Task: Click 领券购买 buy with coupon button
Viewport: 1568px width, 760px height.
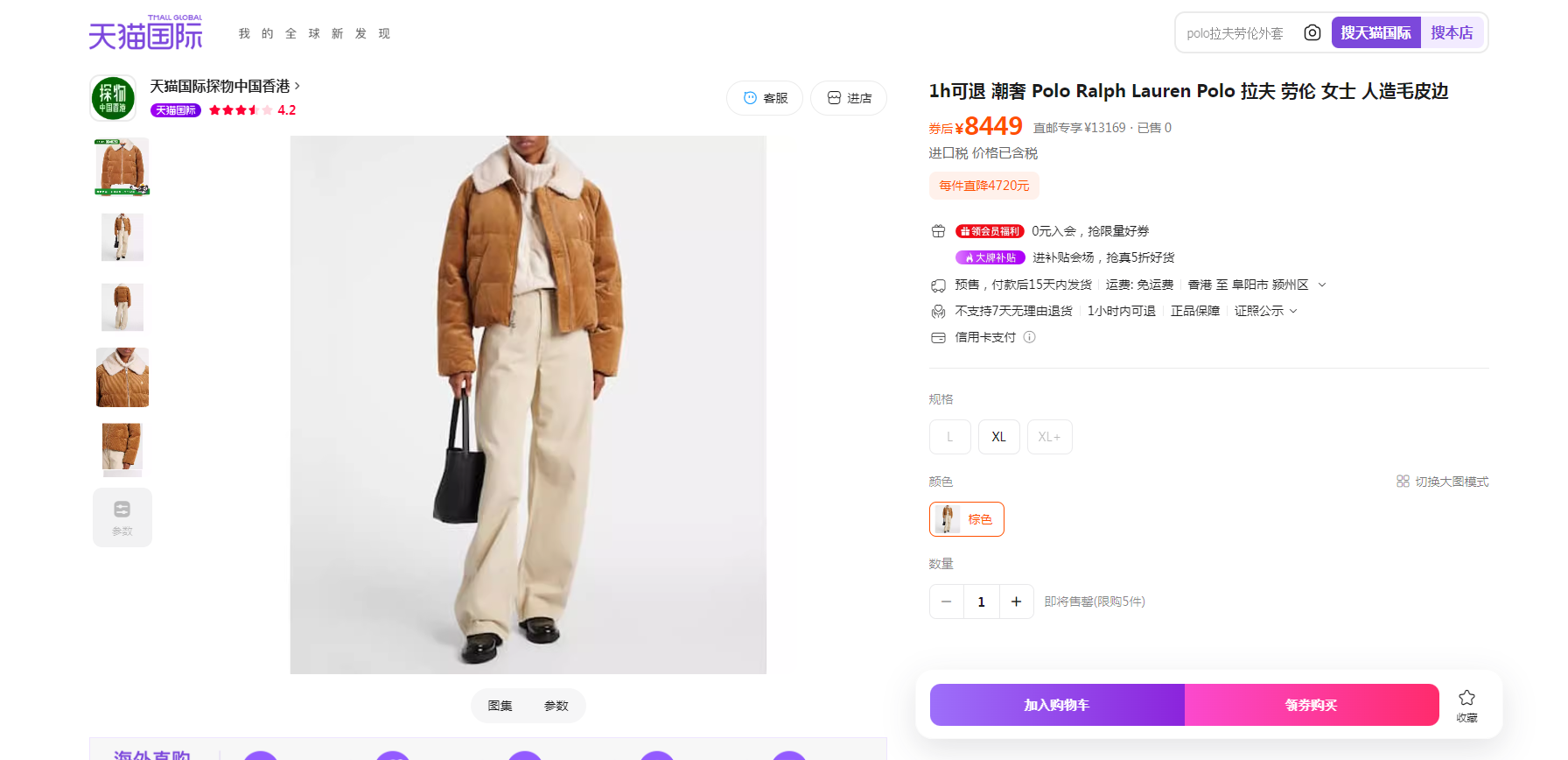Action: 1312,705
